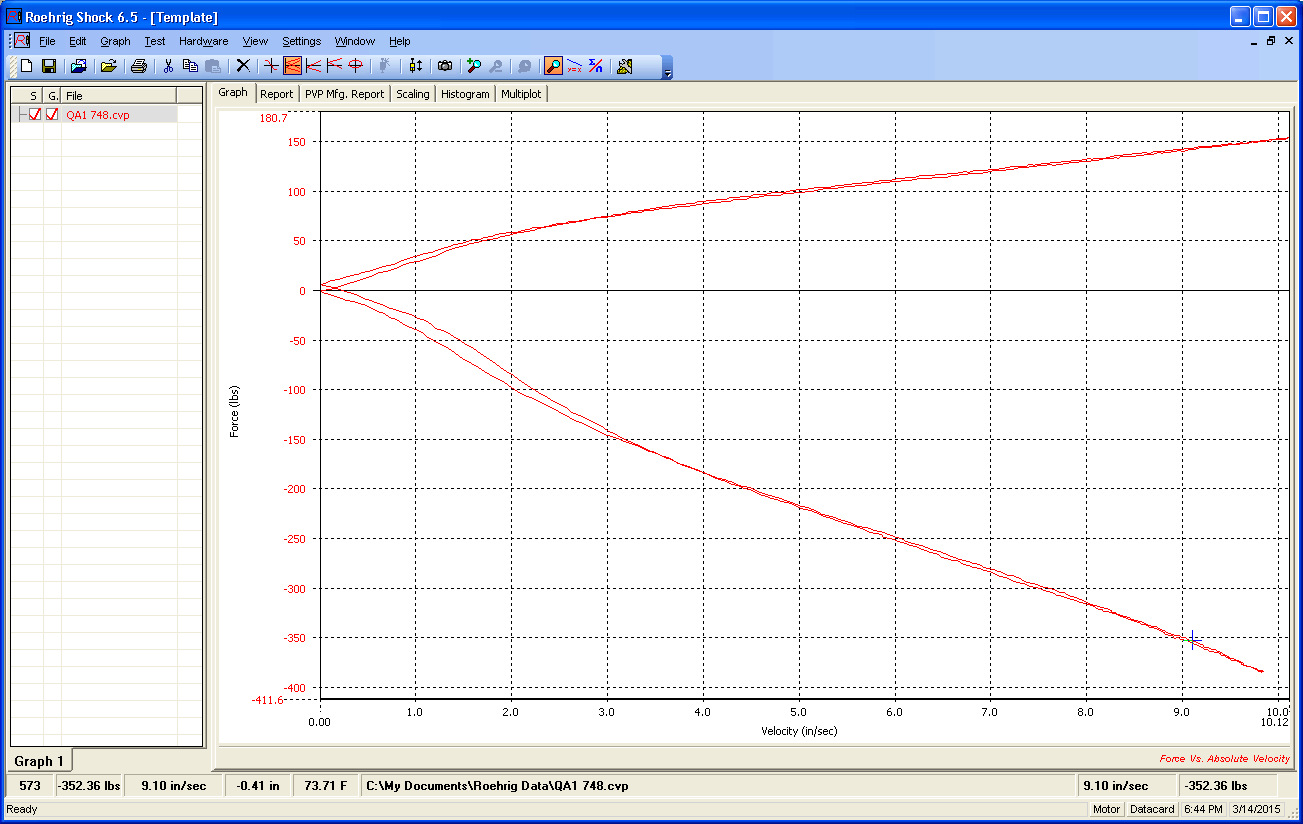
Task: Switch to the Histogram tab
Action: pyautogui.click(x=465, y=94)
